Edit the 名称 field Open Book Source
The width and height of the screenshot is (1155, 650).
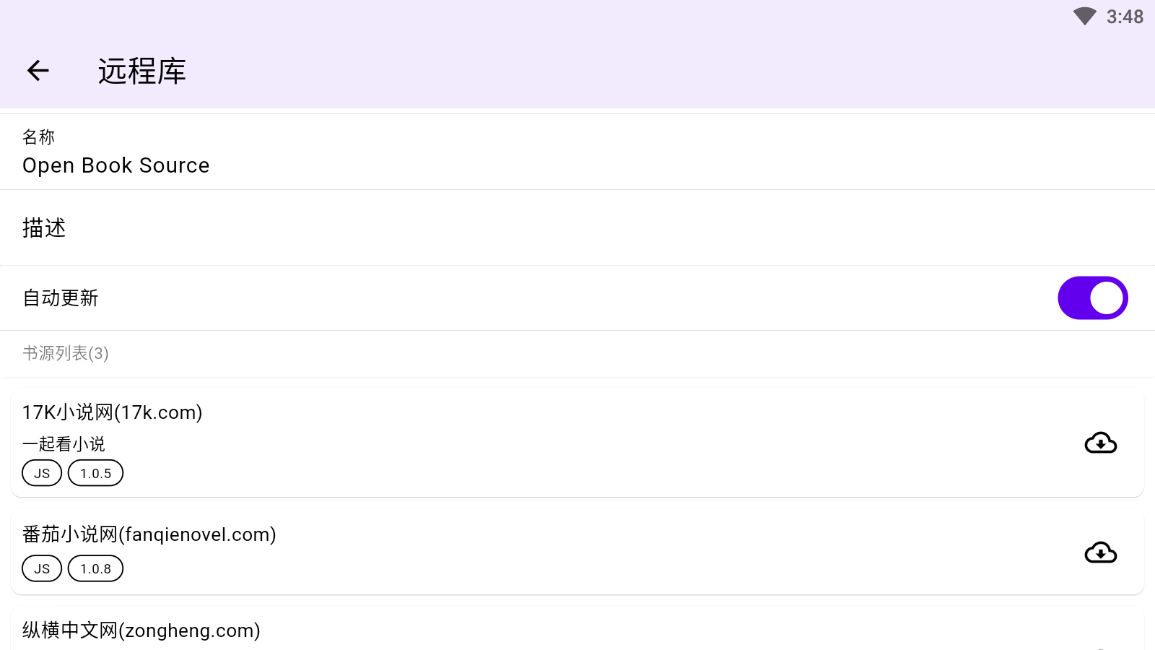[116, 166]
